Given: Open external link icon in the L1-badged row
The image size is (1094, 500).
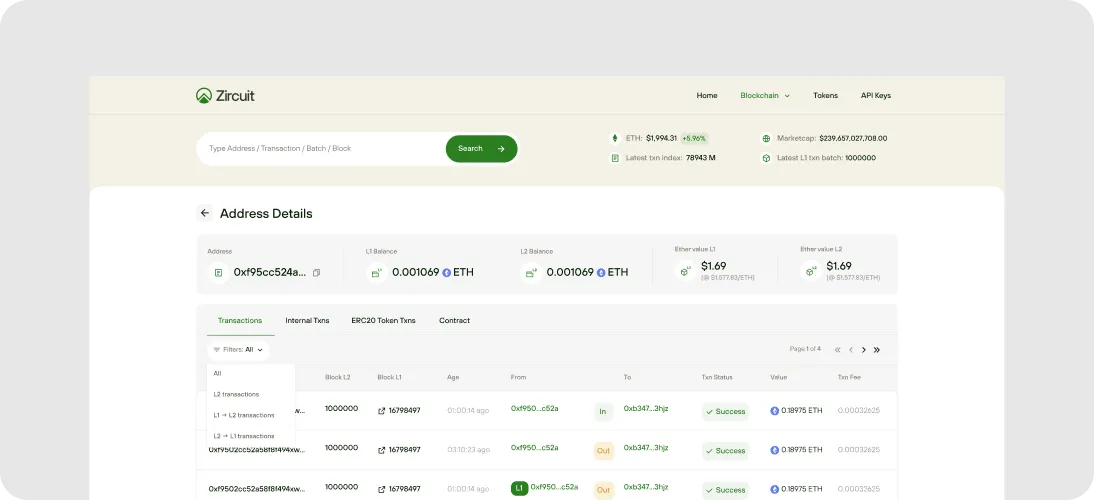Looking at the screenshot, I should 382,490.
